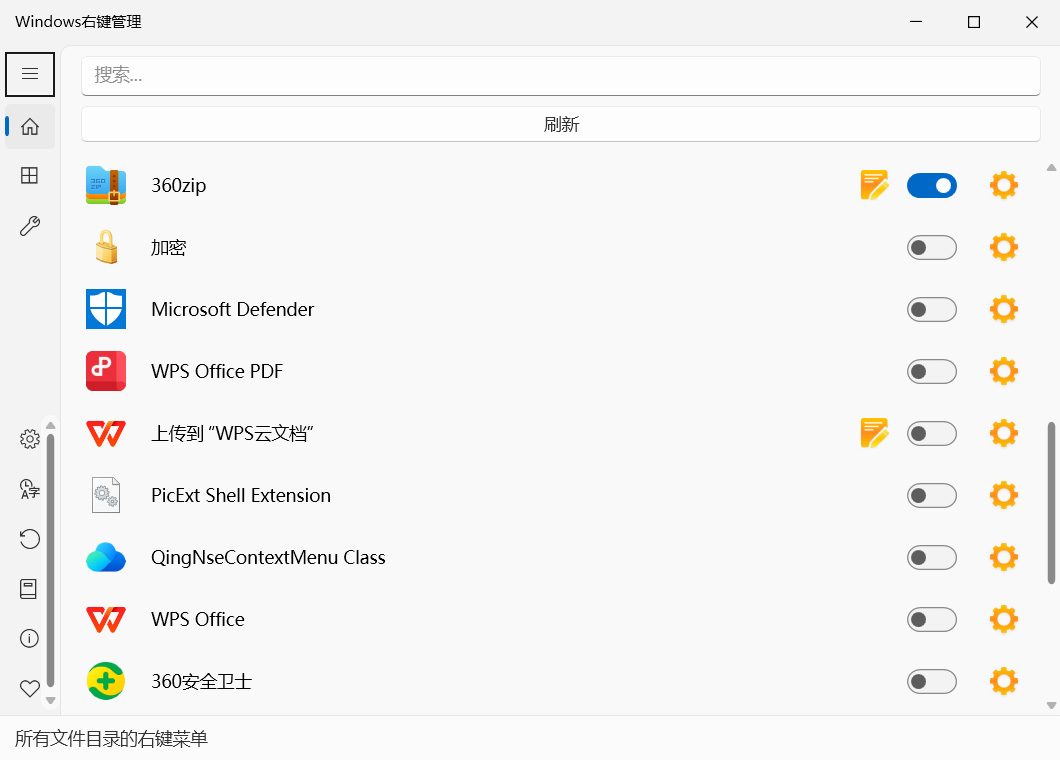Open gear settings for 360zip
This screenshot has height=760, width=1060.
pos(1004,185)
